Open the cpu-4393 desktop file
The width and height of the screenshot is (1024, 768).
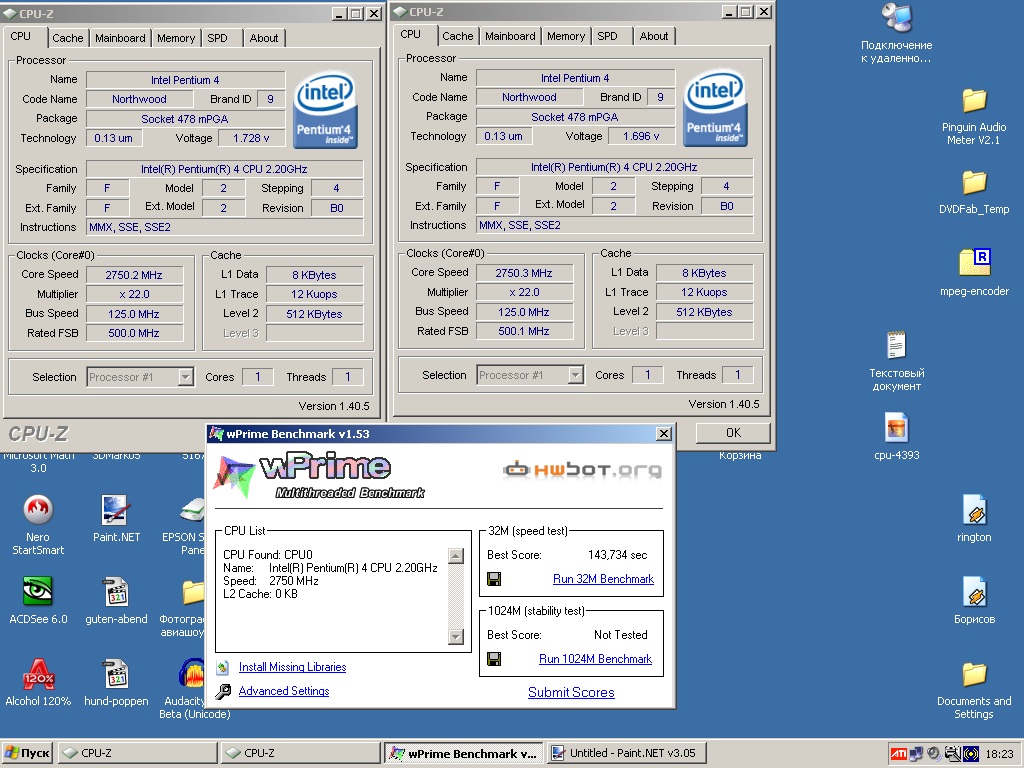896,428
